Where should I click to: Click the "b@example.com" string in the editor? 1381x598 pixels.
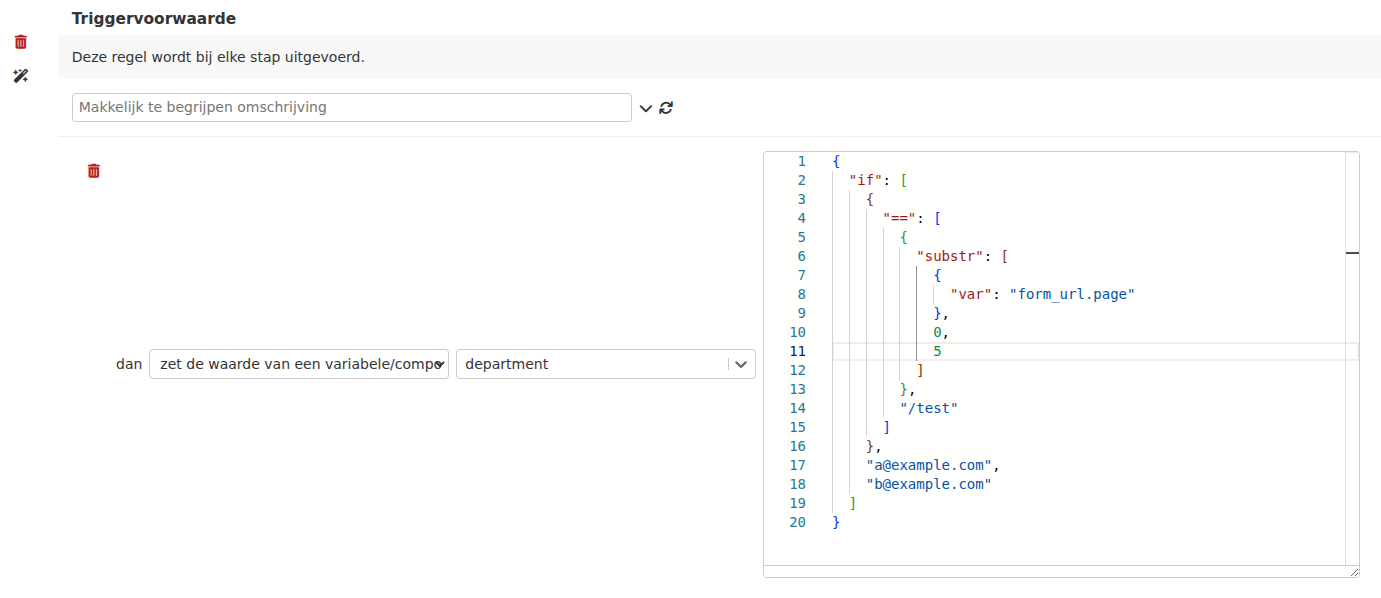coord(929,484)
